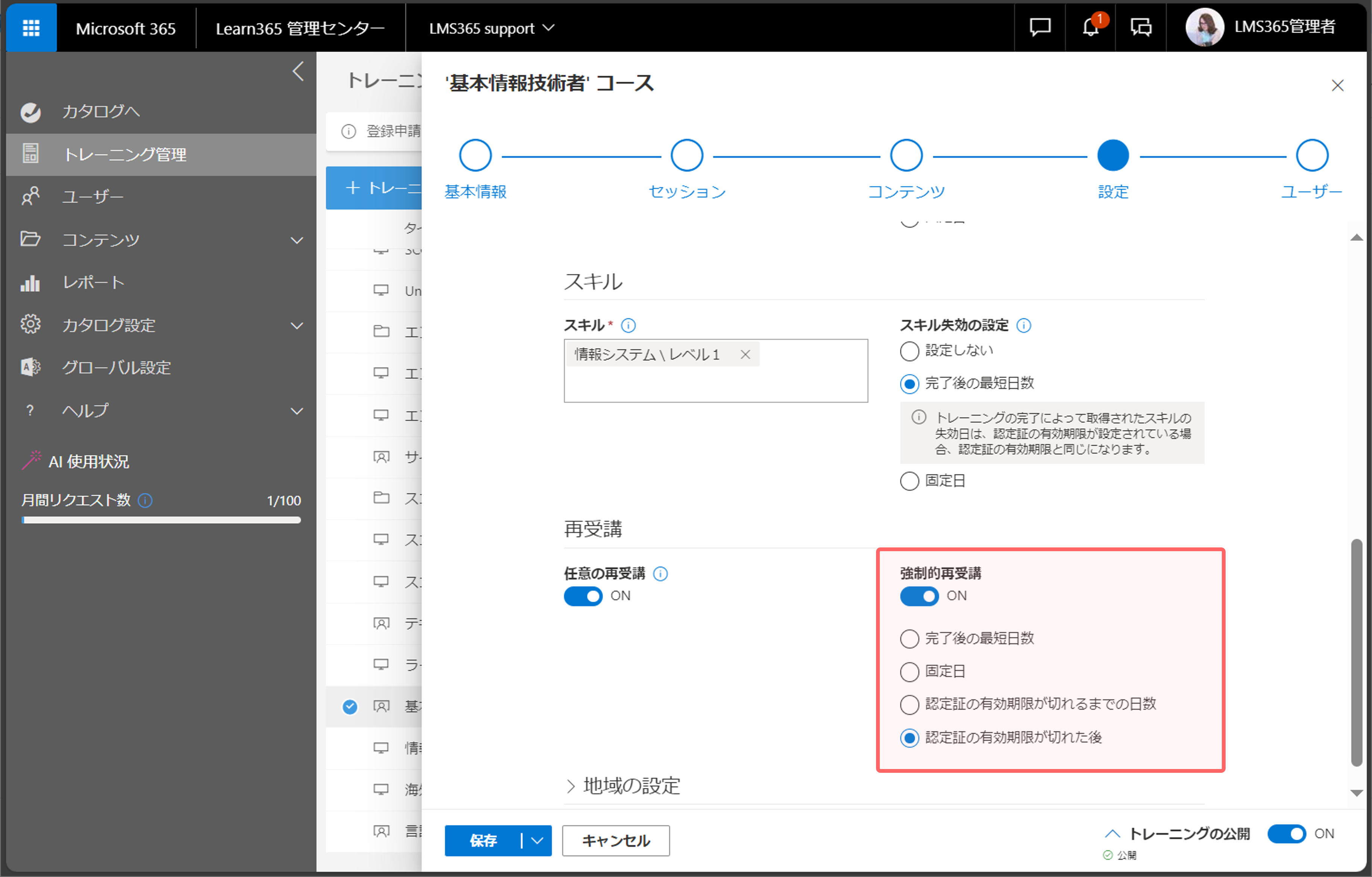Go to ユーザー wizard step

[1312, 155]
